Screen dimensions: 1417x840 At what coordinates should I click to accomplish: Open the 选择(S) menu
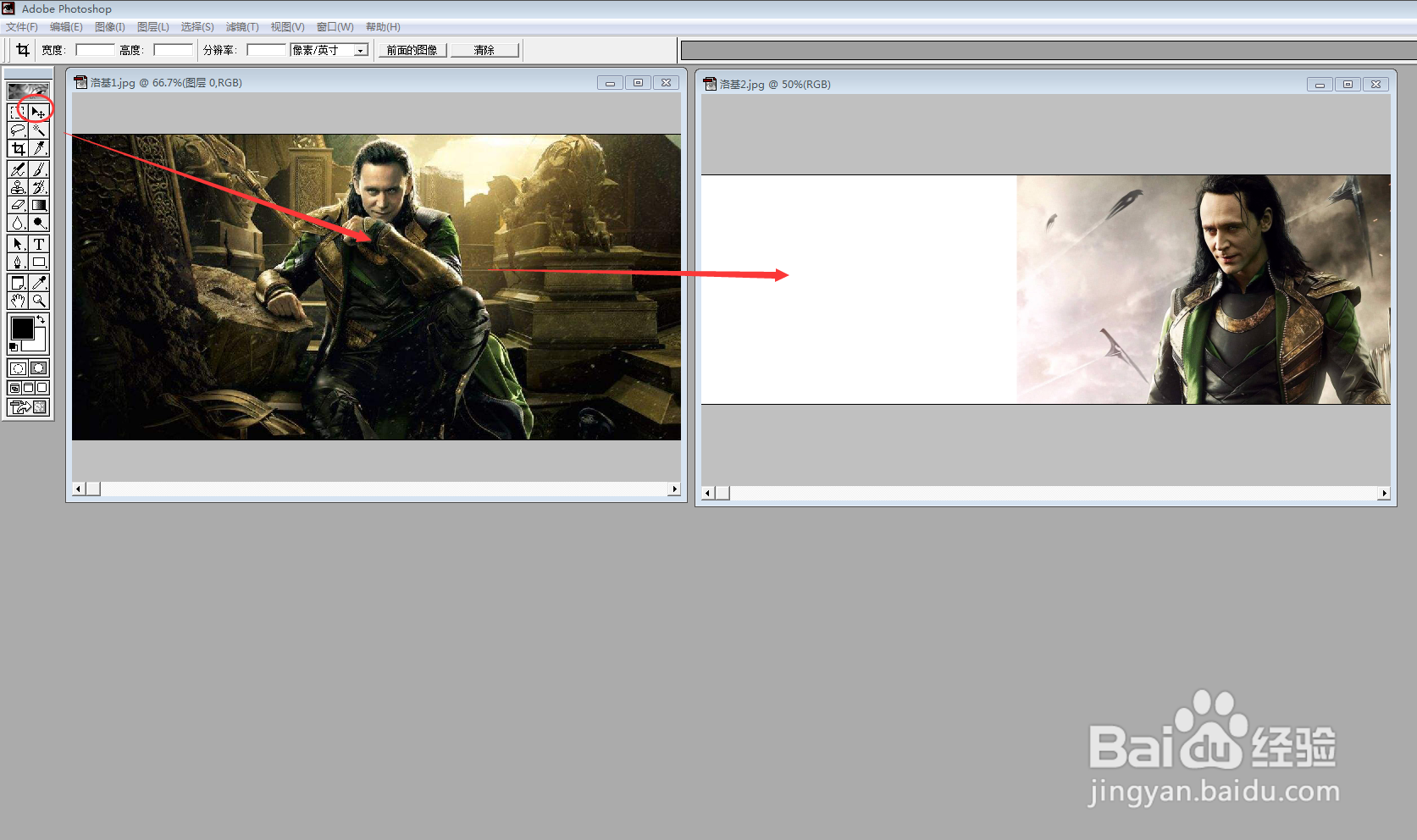tap(197, 27)
